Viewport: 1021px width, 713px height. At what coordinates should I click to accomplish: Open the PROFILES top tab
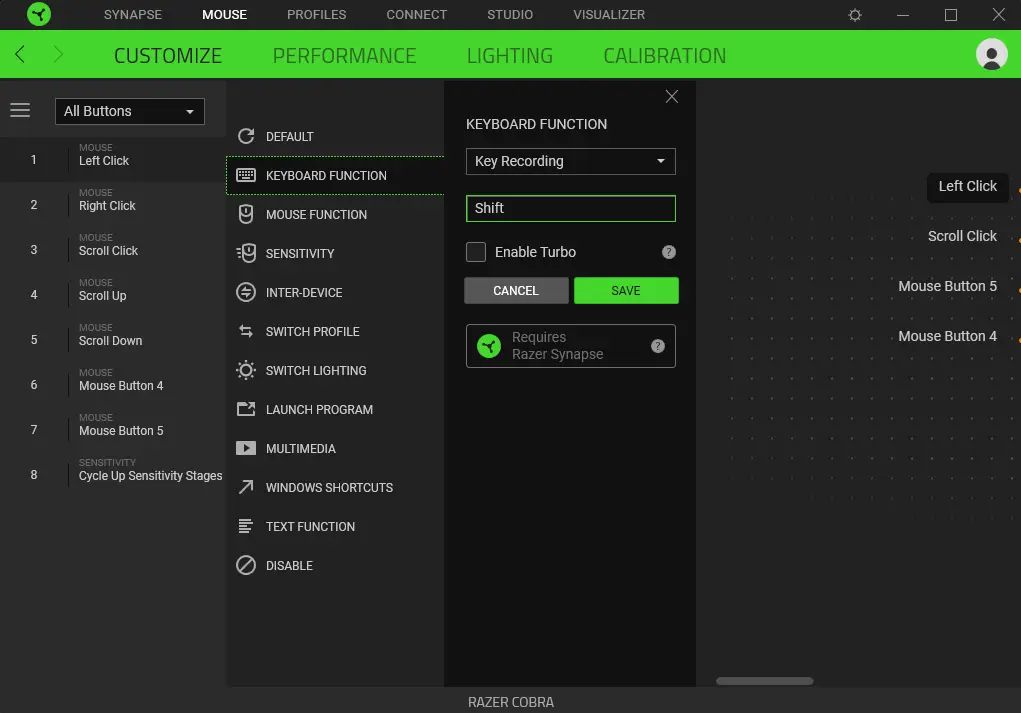point(316,14)
